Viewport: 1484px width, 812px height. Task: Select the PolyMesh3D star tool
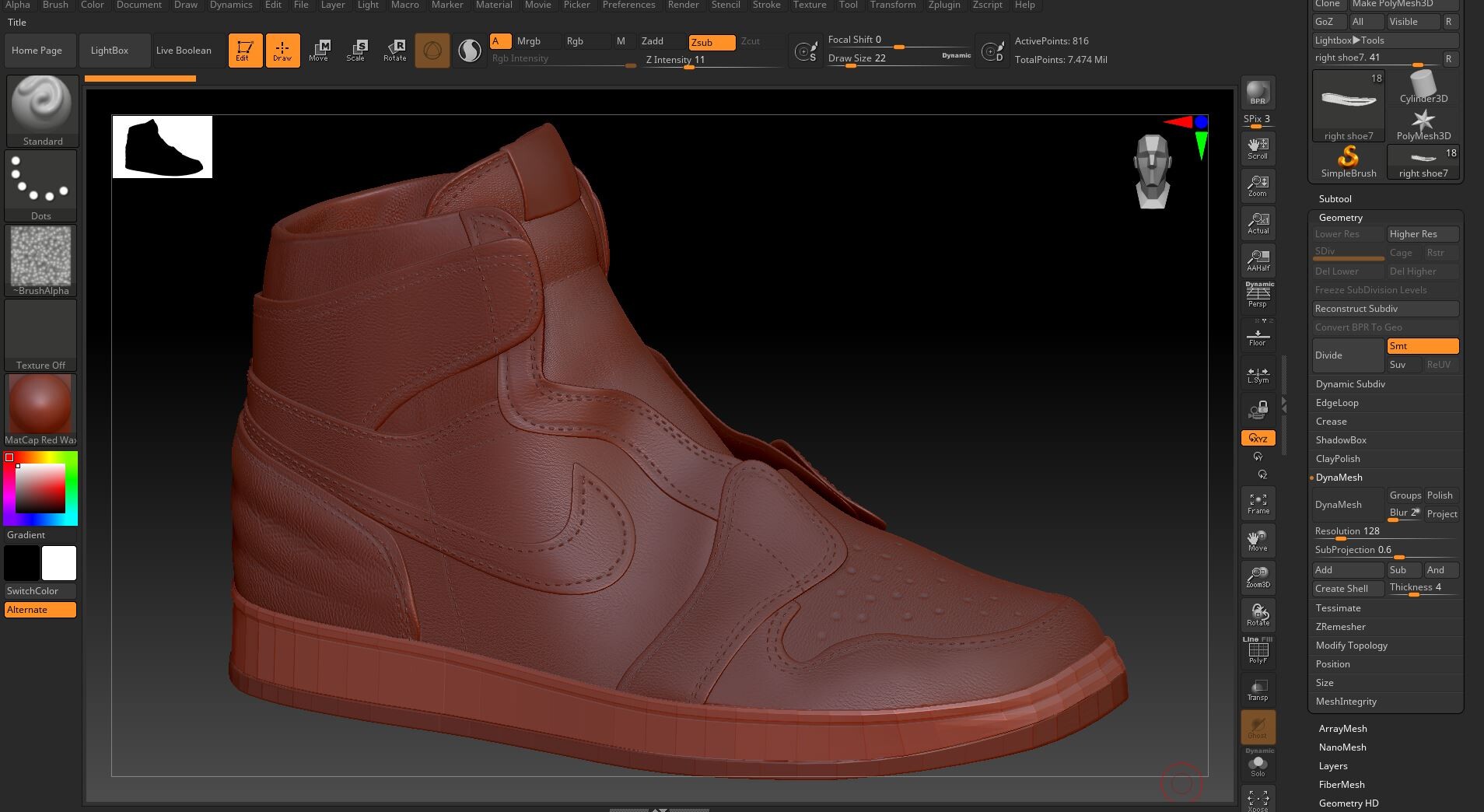(x=1423, y=124)
